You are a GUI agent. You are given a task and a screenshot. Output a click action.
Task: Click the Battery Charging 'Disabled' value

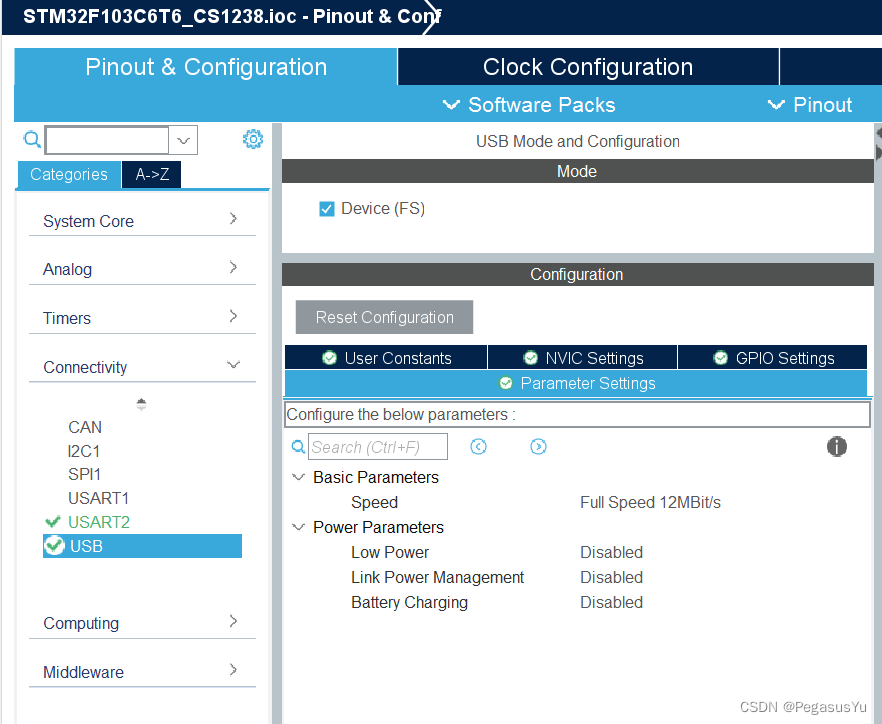611,602
